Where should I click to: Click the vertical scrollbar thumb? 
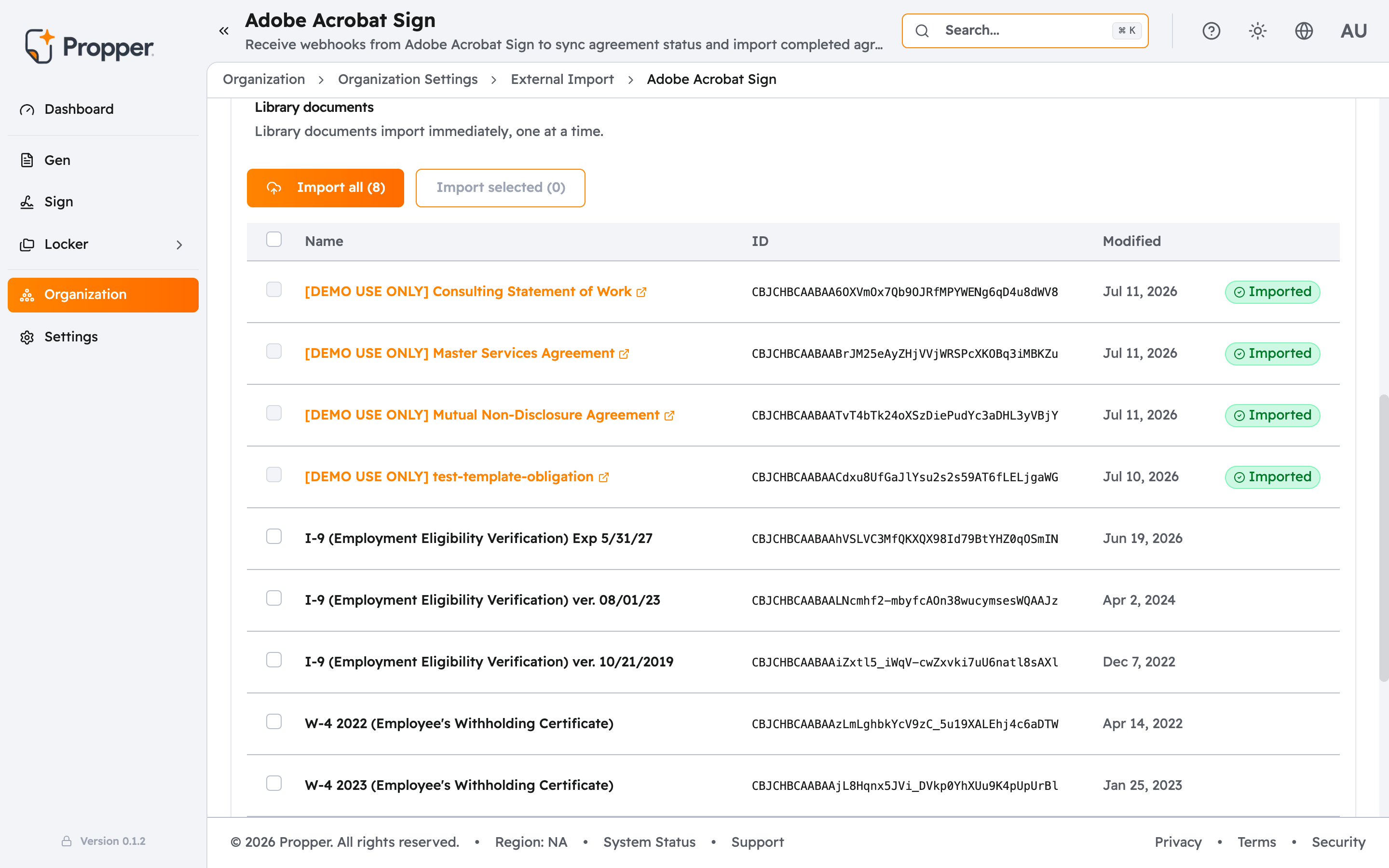pyautogui.click(x=1384, y=537)
